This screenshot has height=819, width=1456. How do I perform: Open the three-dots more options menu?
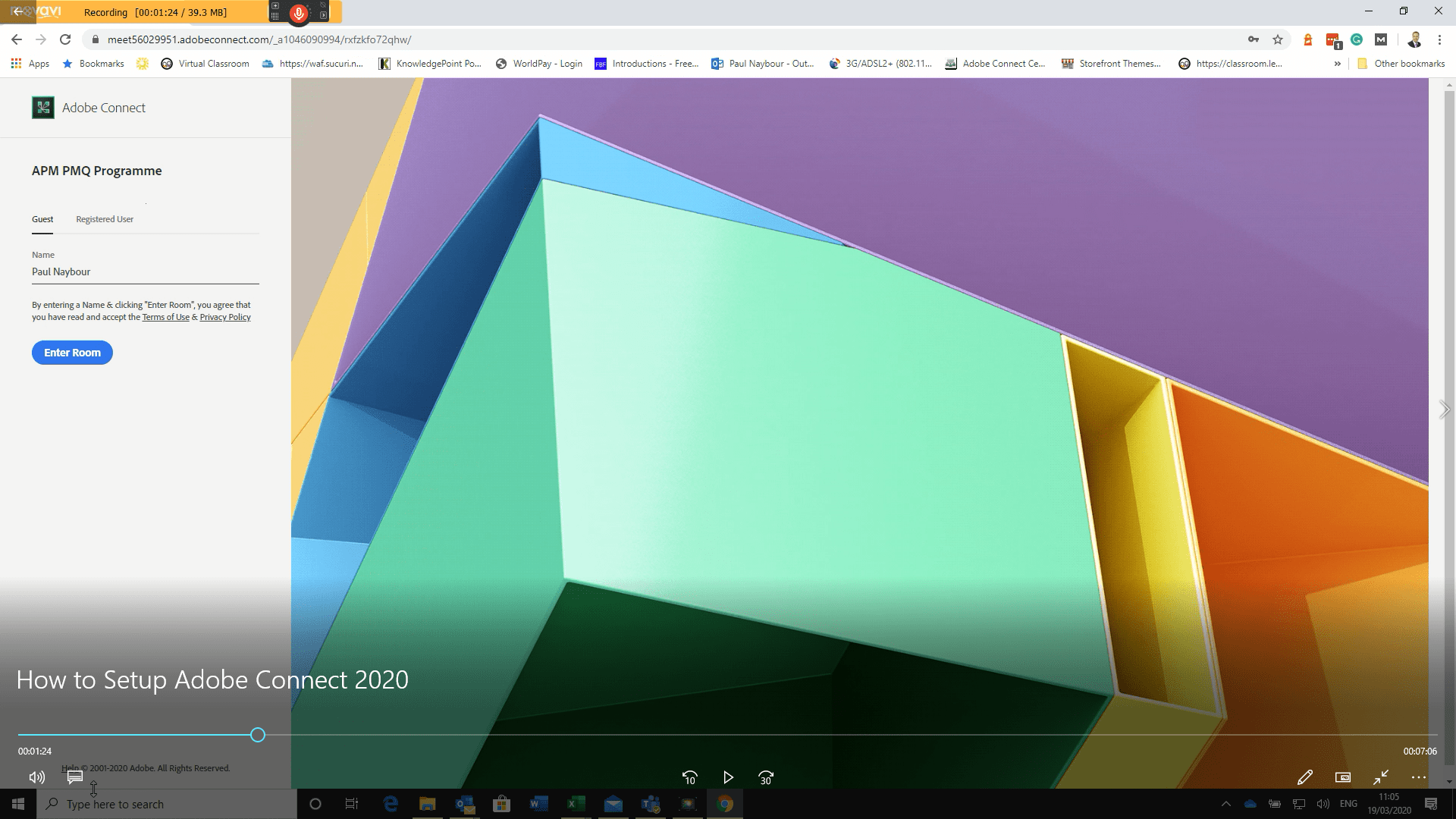coord(1417,777)
